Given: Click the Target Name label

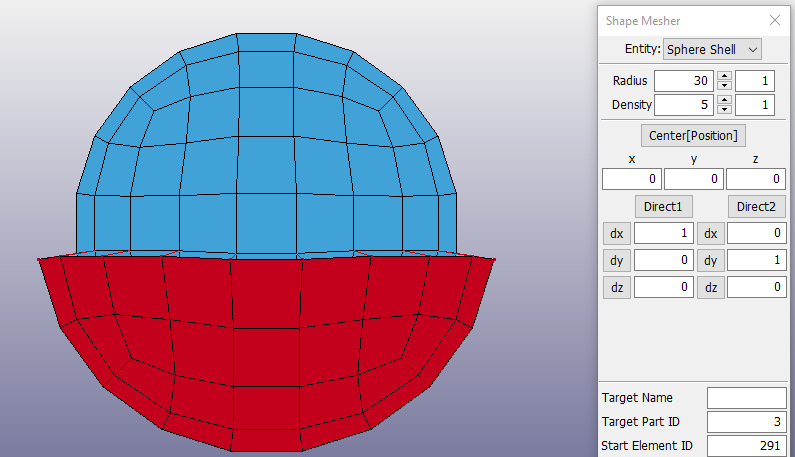Looking at the screenshot, I should point(637,398).
